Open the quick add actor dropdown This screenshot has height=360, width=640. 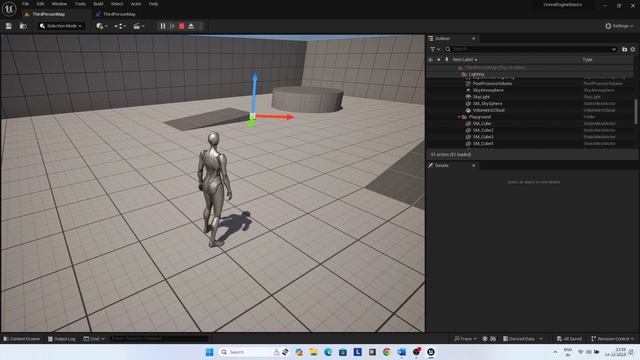point(102,26)
